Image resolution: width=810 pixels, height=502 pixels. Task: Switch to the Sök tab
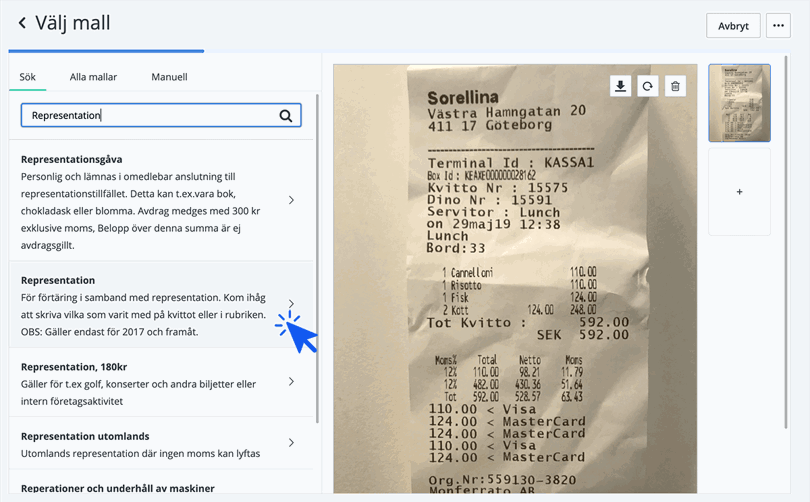click(x=27, y=77)
